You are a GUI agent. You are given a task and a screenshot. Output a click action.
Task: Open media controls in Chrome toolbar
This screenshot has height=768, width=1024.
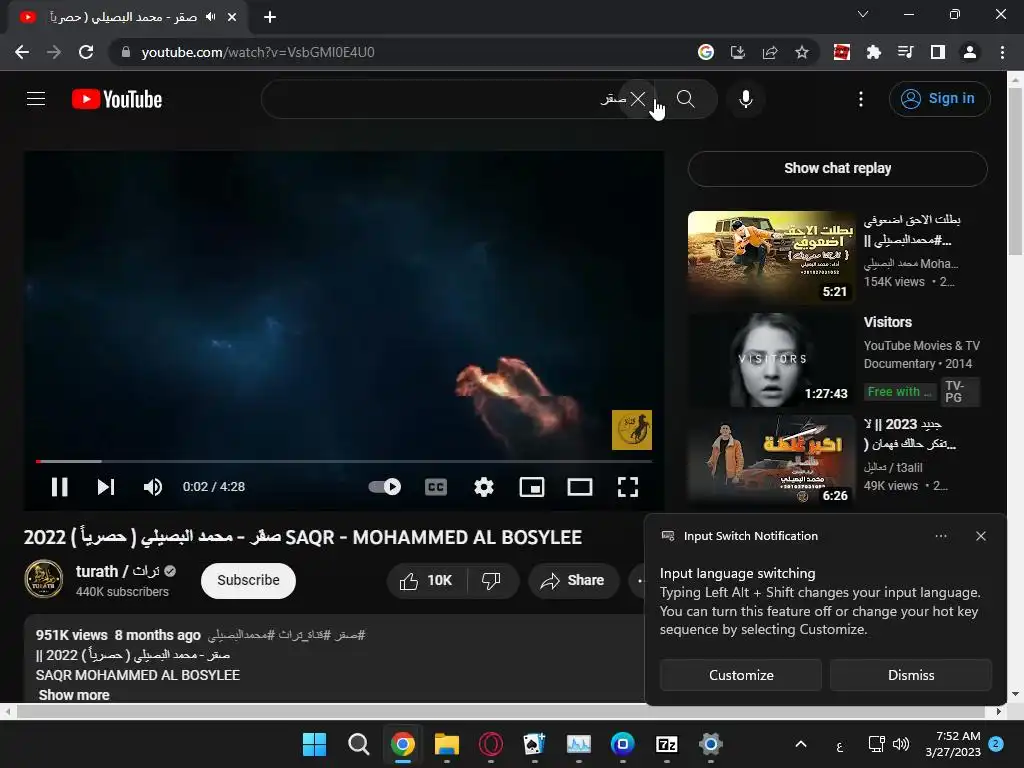pyautogui.click(x=906, y=52)
